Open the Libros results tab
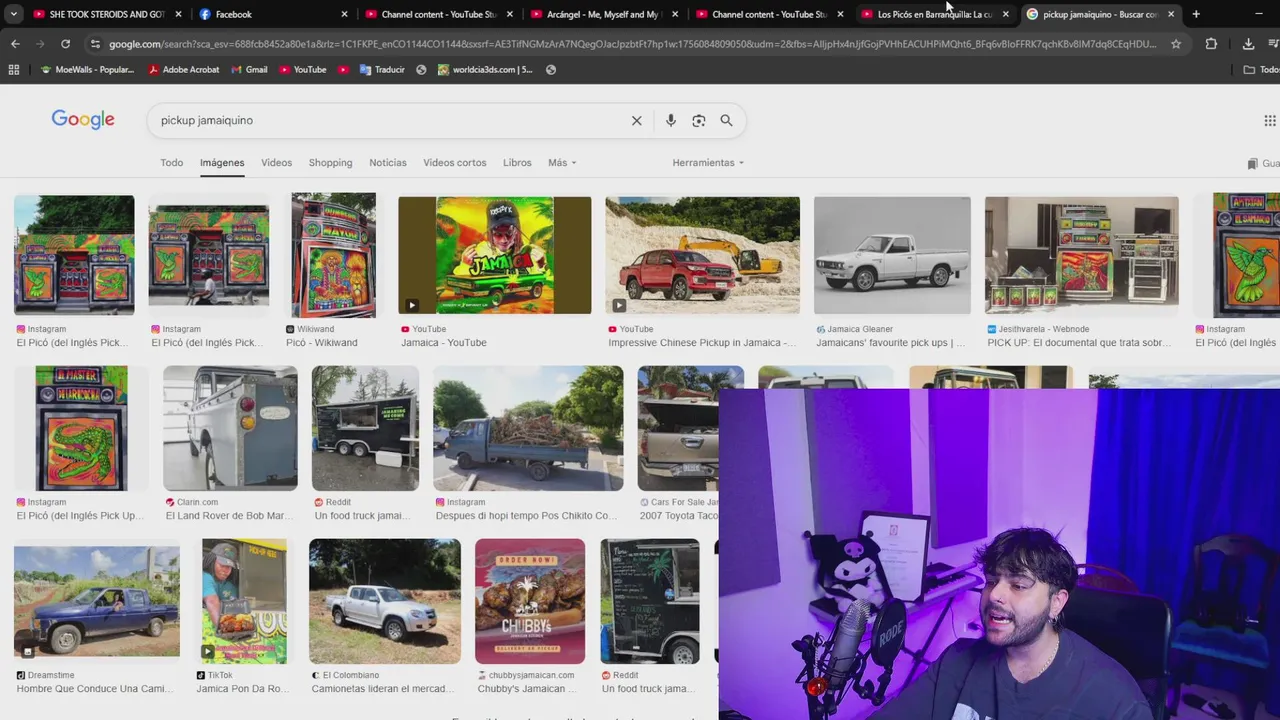This screenshot has height=720, width=1280. click(517, 163)
